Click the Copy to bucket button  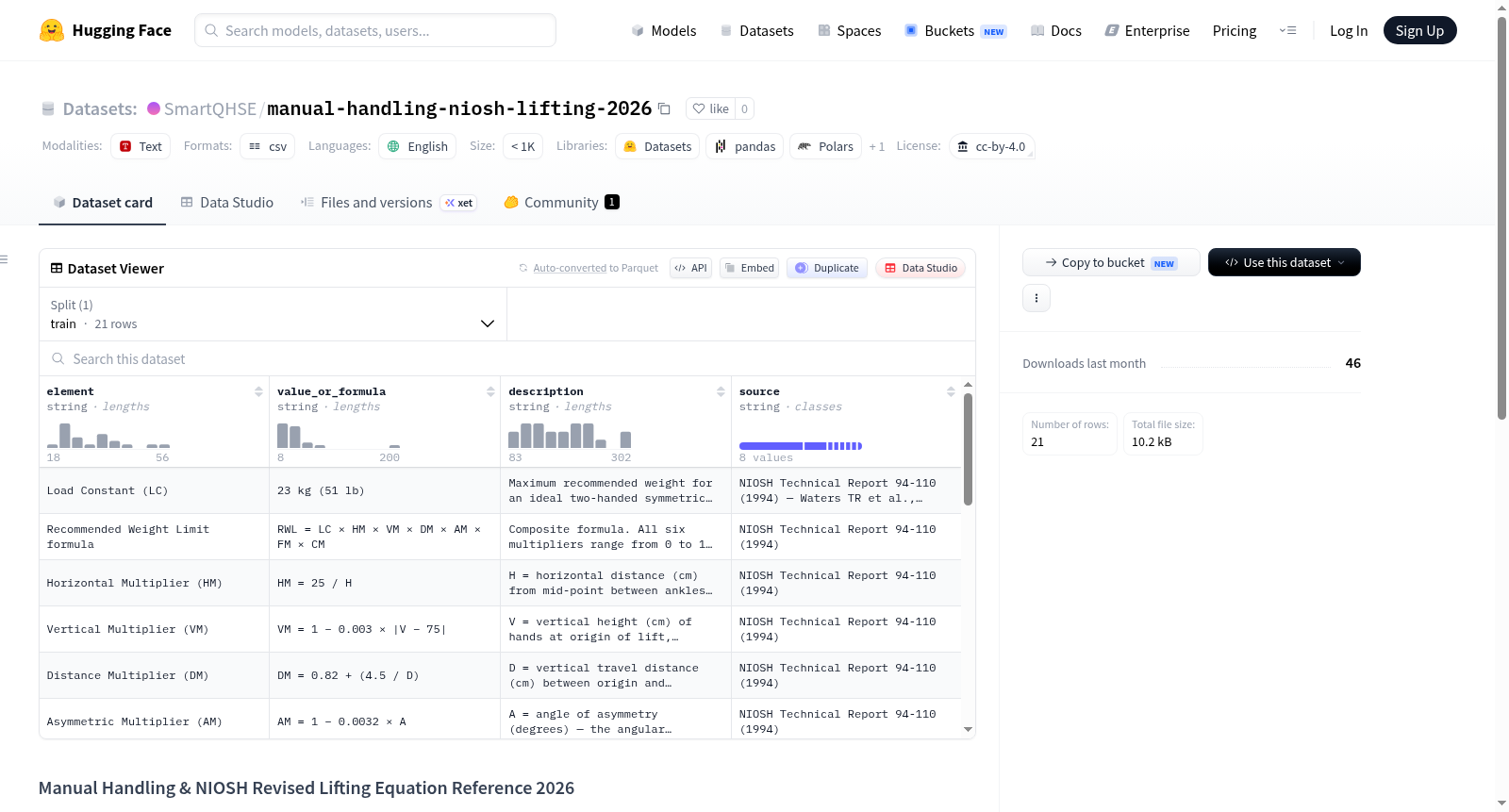point(1111,262)
